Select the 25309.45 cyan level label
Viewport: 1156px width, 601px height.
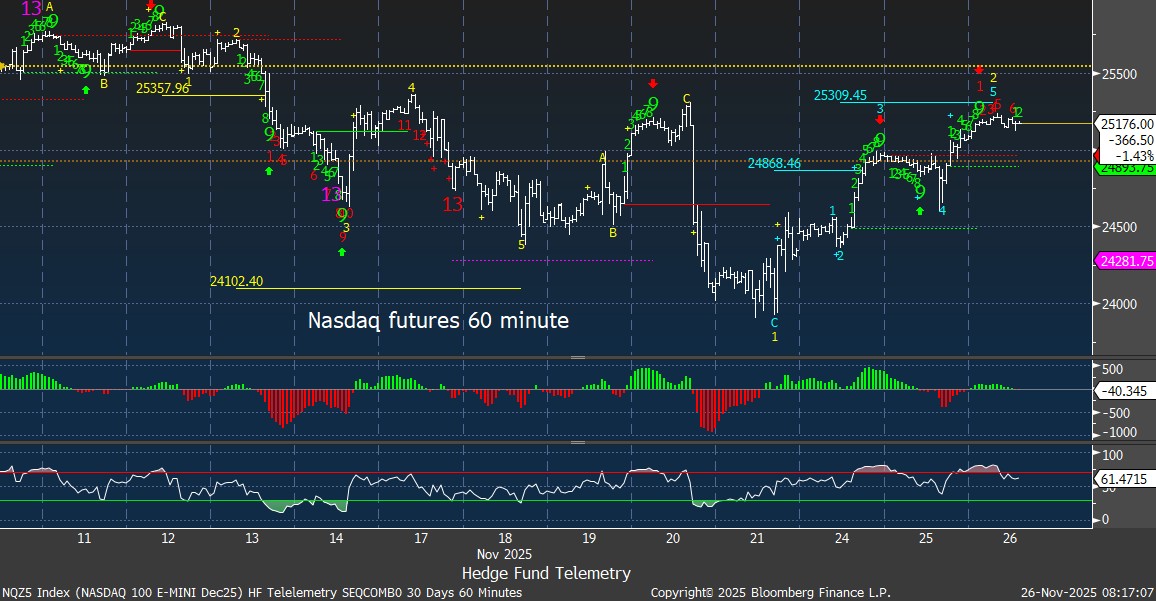click(839, 96)
